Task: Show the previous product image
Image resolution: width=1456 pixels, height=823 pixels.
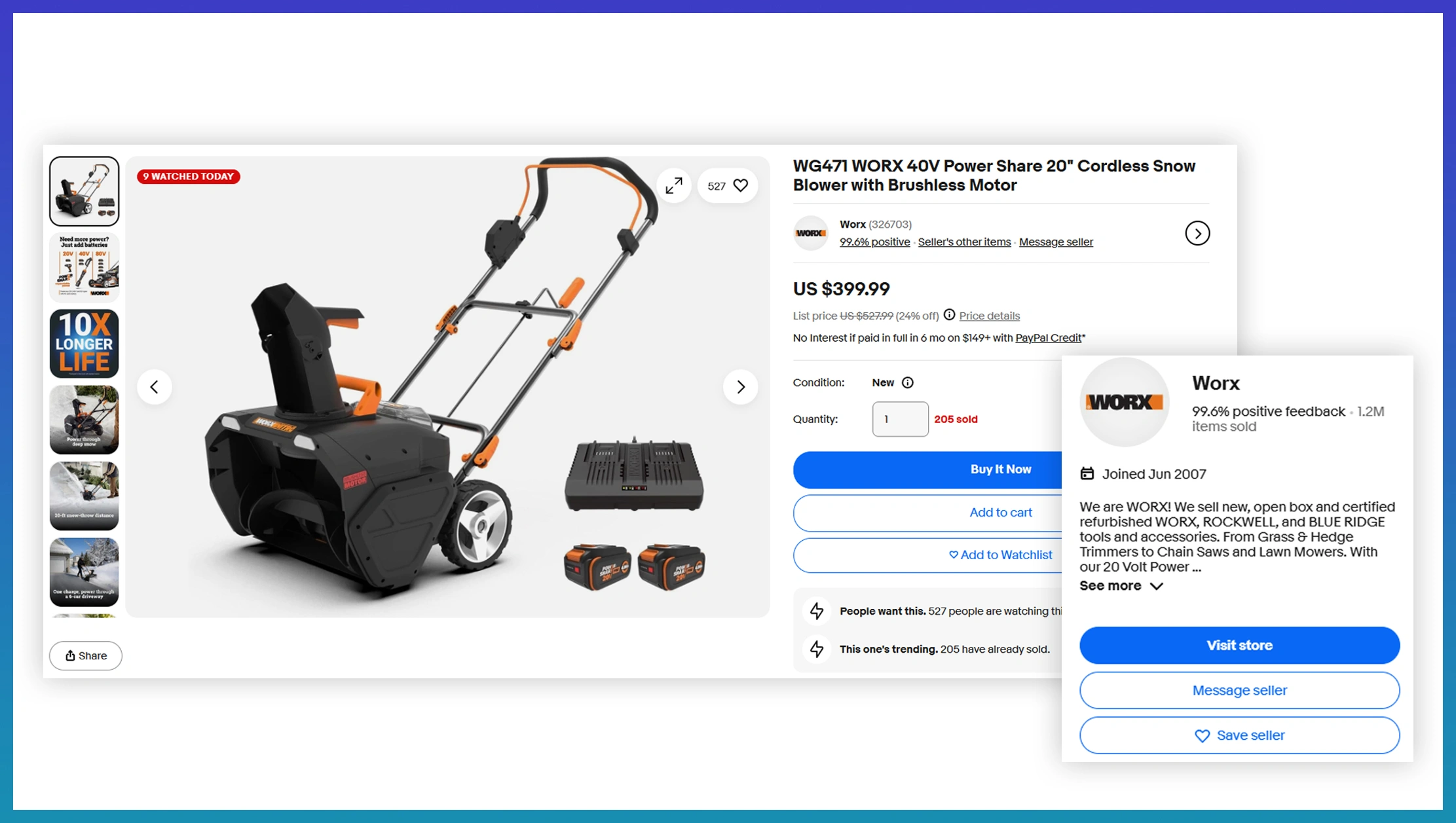Action: click(155, 387)
